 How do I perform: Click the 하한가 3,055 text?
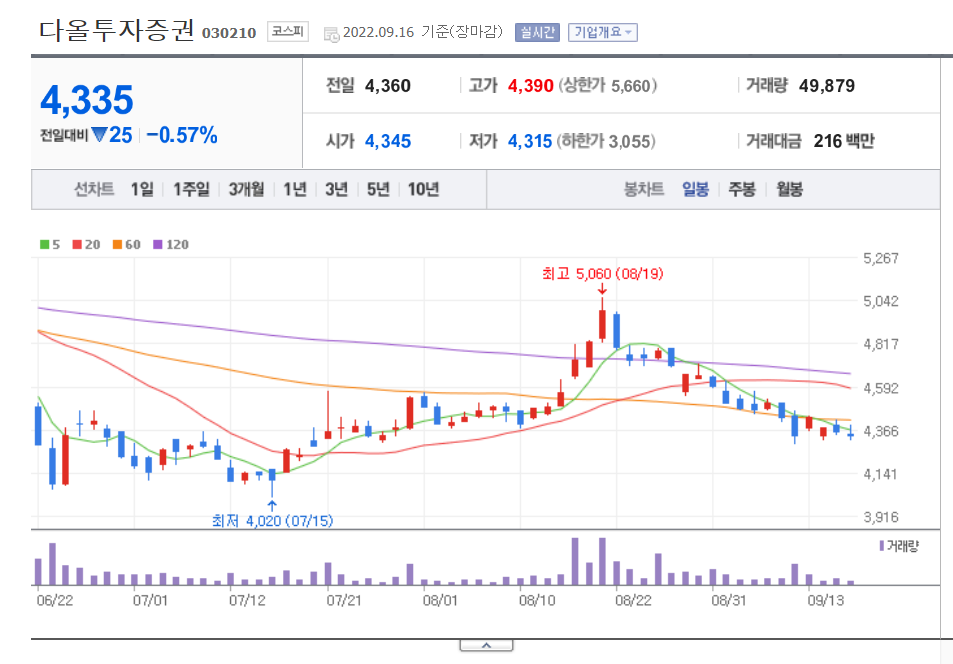[606, 141]
